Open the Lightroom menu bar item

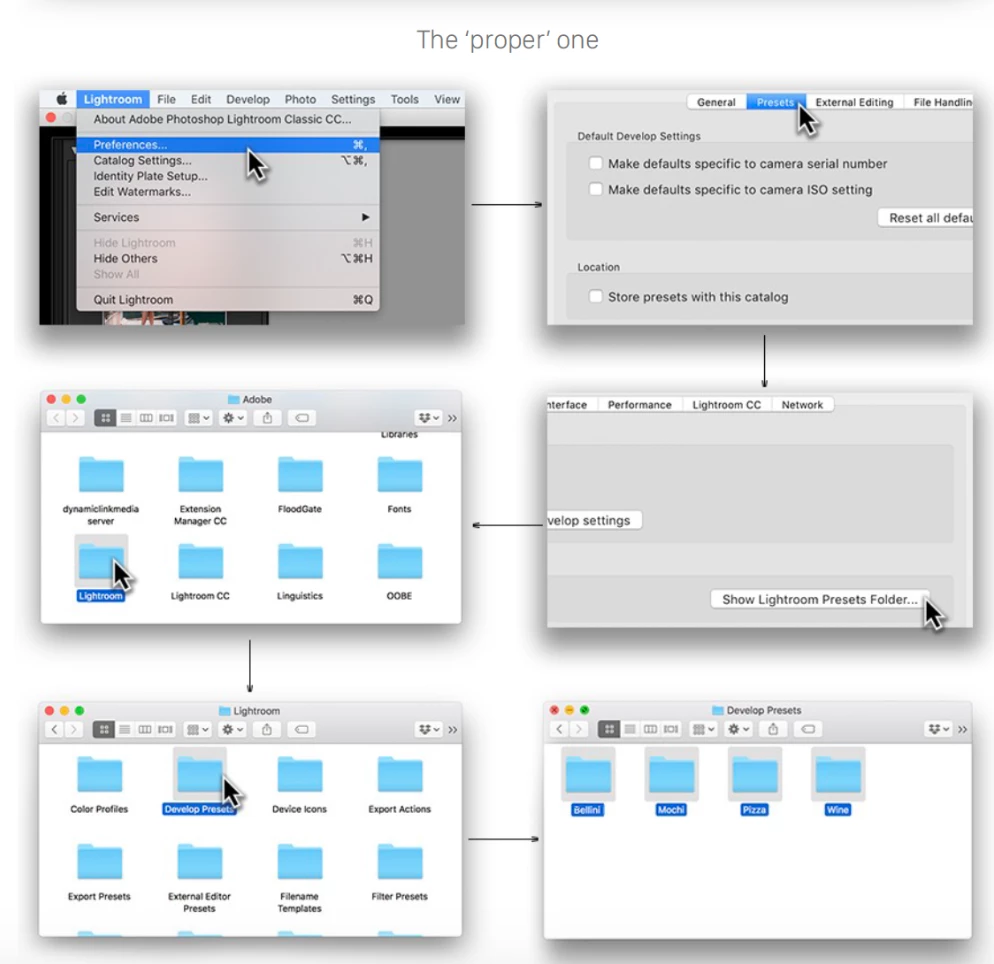[x=113, y=99]
